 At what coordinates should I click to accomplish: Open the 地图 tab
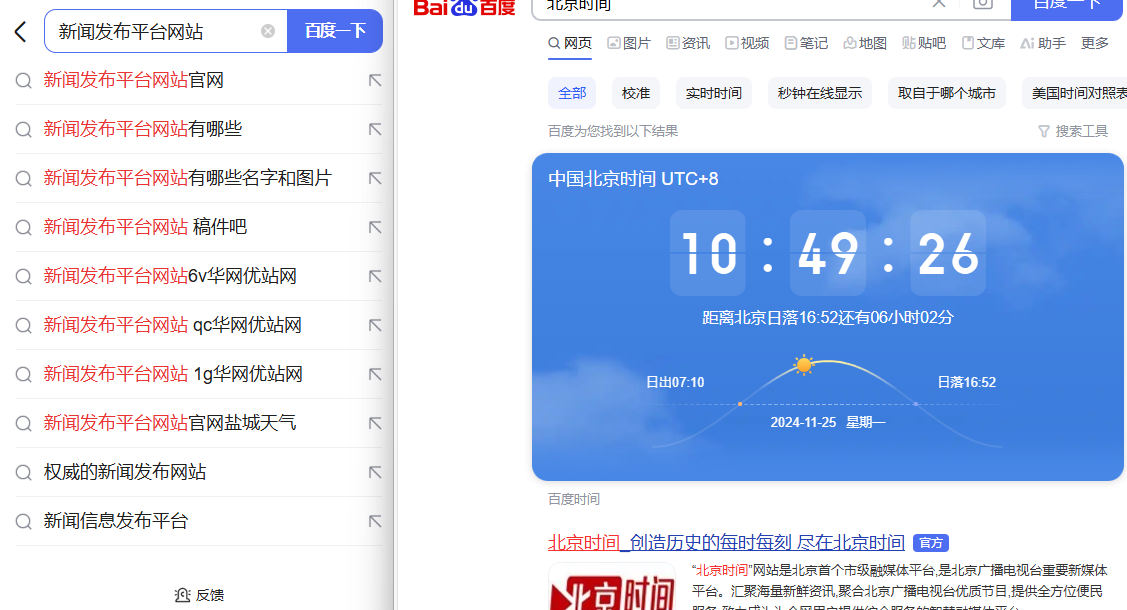(865, 43)
